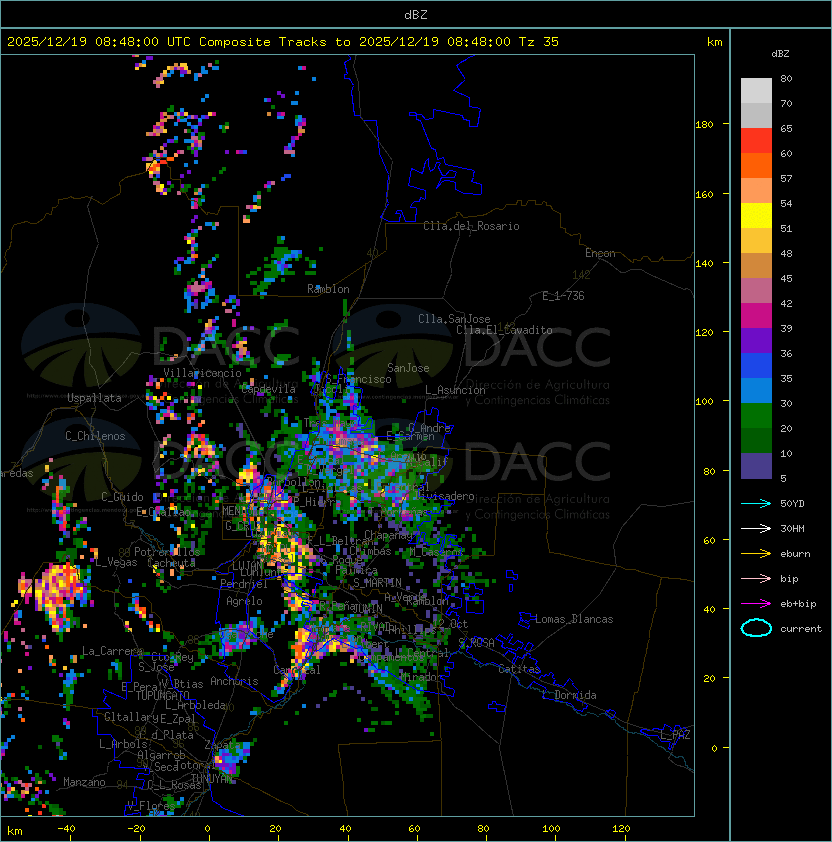
Task: Click the 'La_Carrera' place label
Action: coord(112,651)
